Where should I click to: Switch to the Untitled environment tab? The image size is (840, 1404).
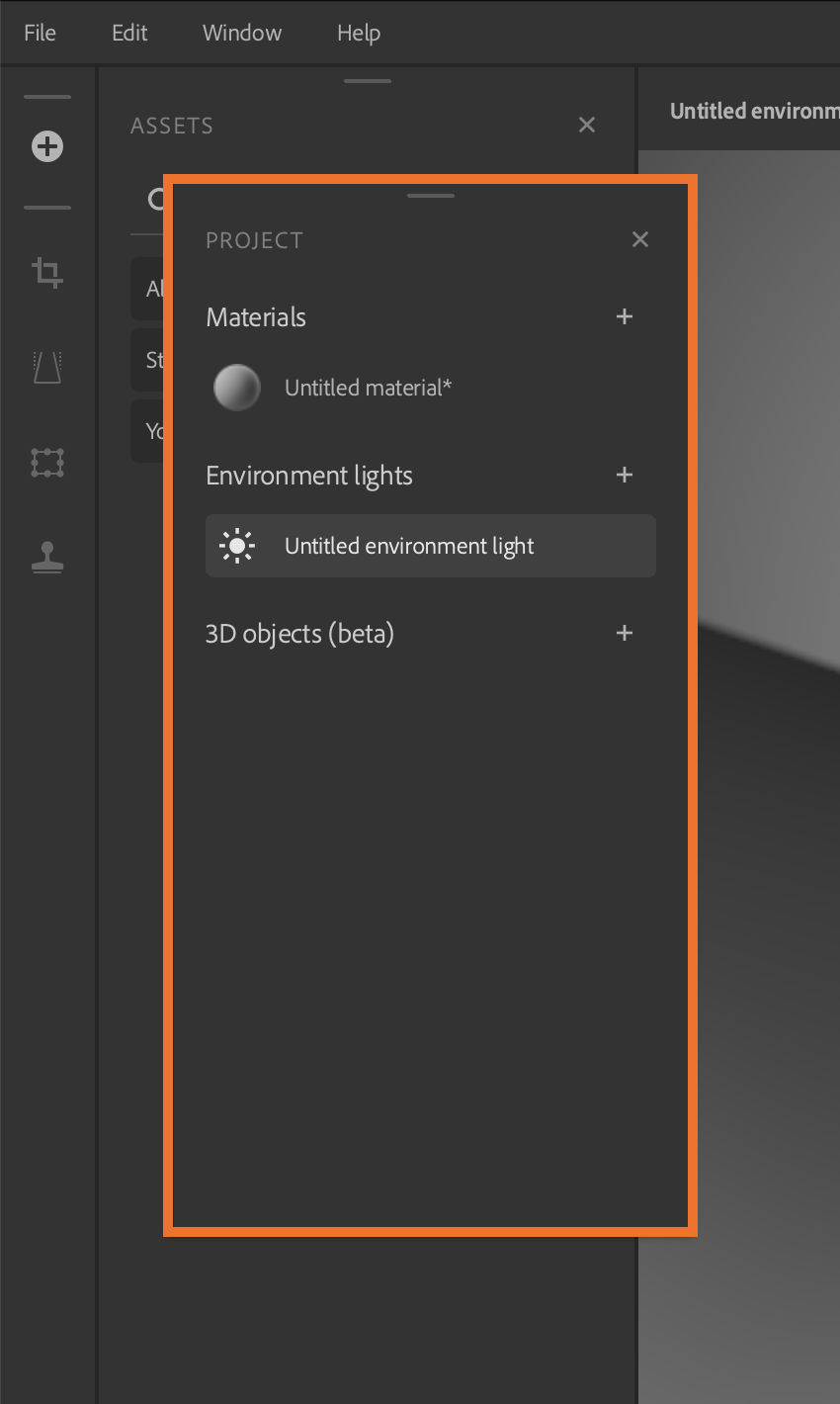753,111
